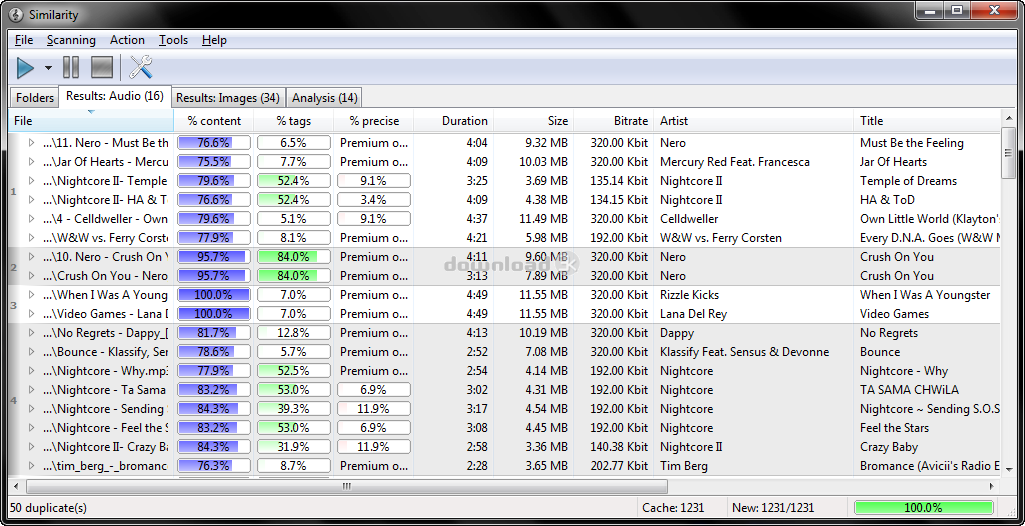The height and width of the screenshot is (526, 1025).
Task: Stop the scan from the toolbar
Action: tap(102, 67)
